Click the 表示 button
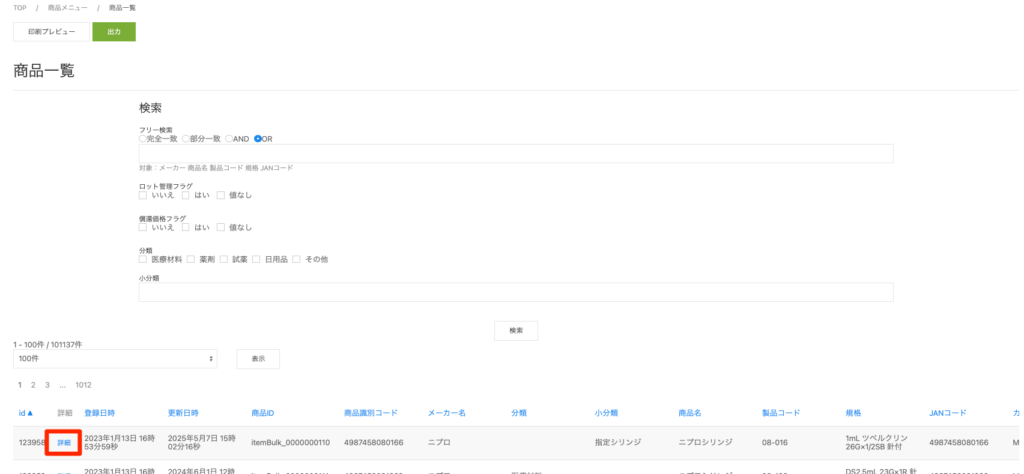Image resolution: width=1024 pixels, height=474 pixels. [x=258, y=358]
